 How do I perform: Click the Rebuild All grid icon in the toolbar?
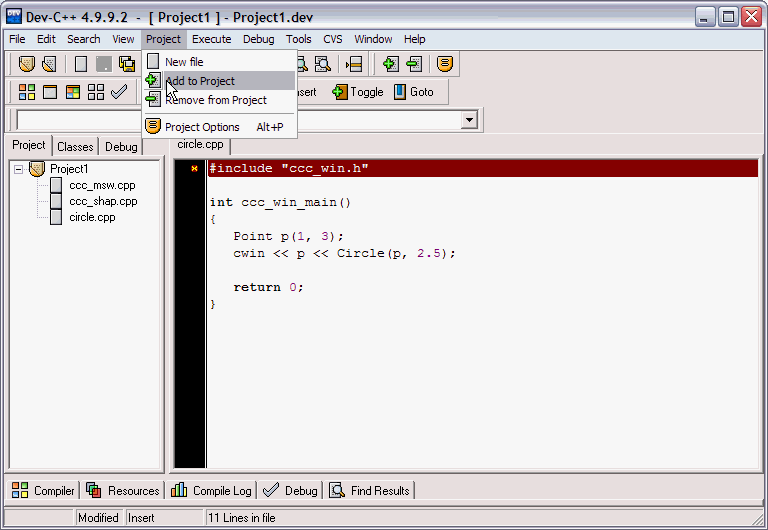[96, 92]
